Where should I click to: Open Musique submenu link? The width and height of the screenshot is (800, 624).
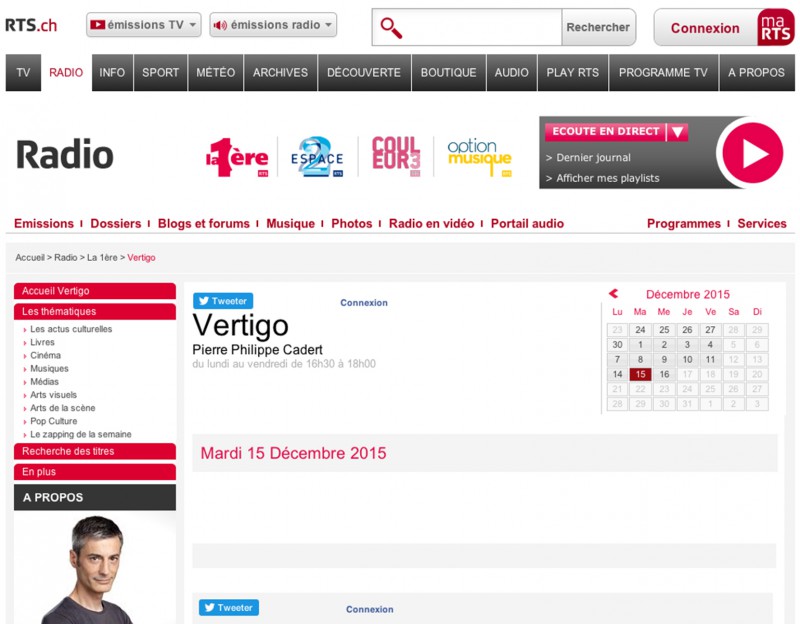point(290,223)
